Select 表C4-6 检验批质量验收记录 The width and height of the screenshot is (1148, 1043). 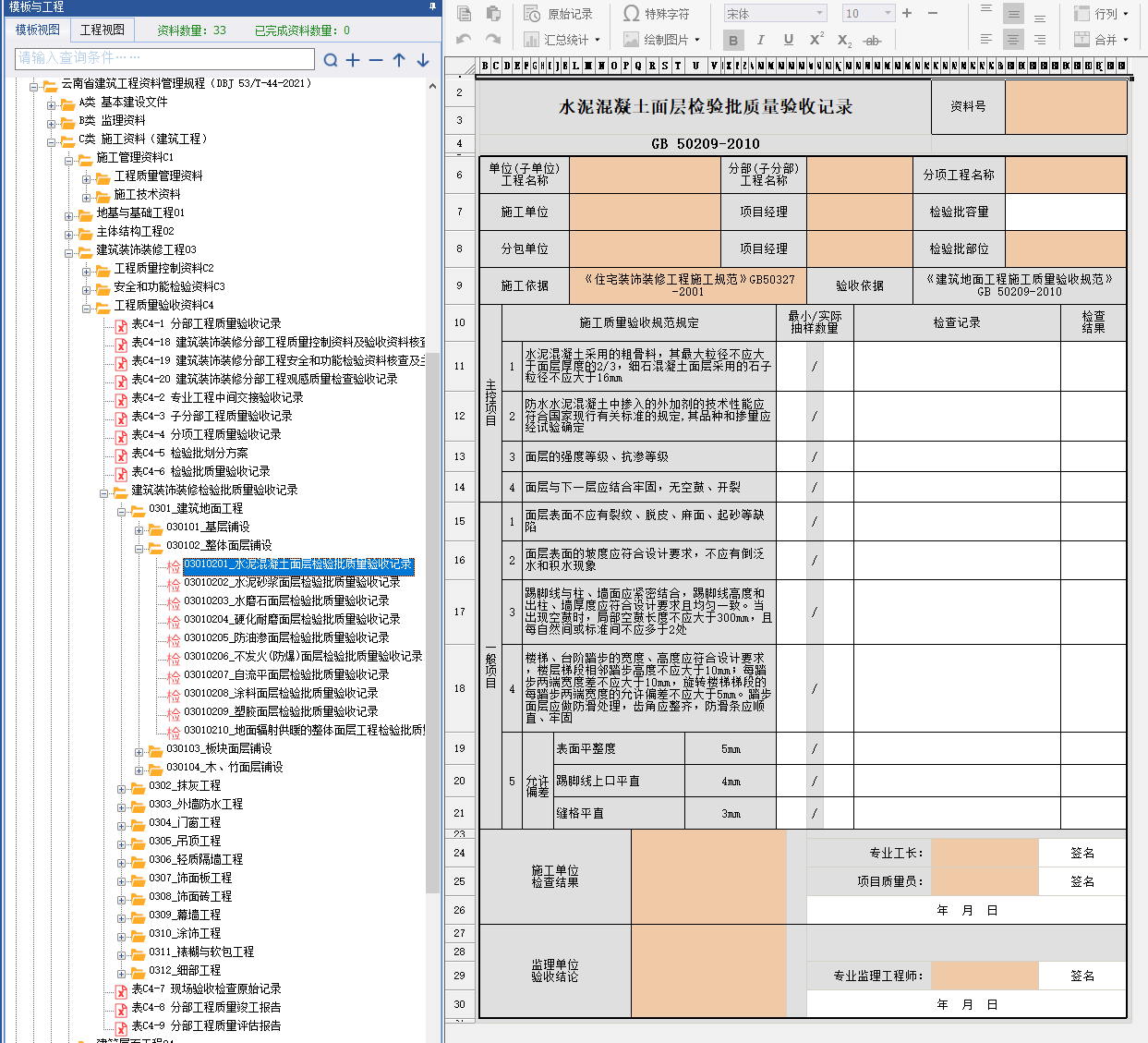point(200,471)
